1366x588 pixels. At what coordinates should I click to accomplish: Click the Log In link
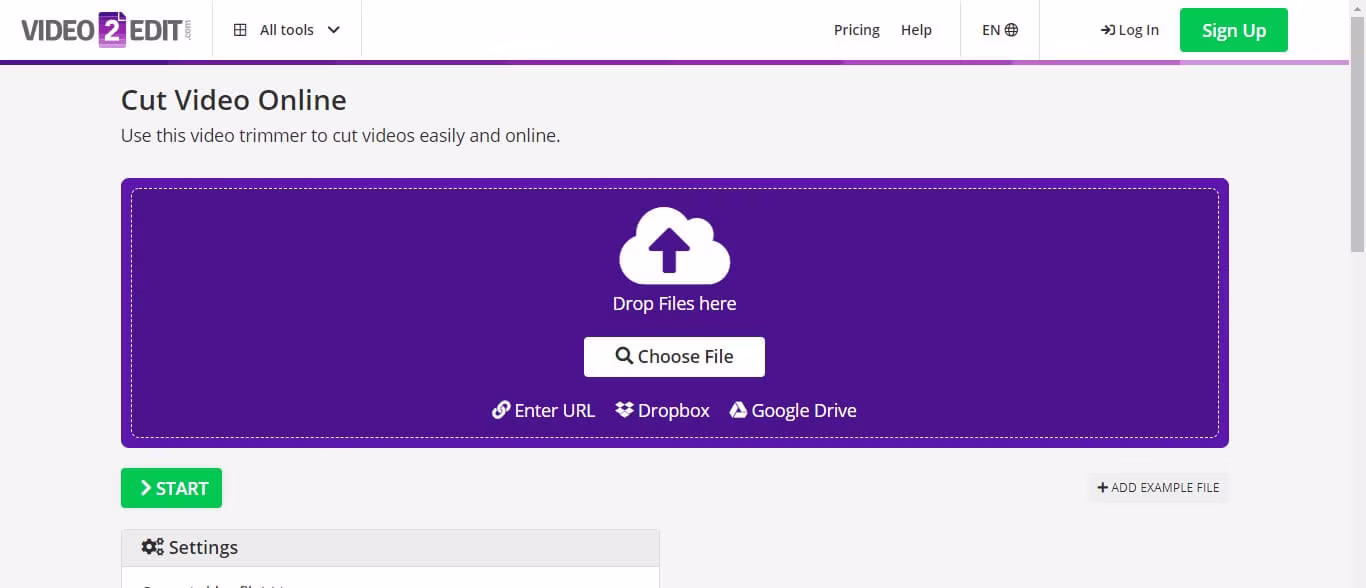click(x=1129, y=30)
